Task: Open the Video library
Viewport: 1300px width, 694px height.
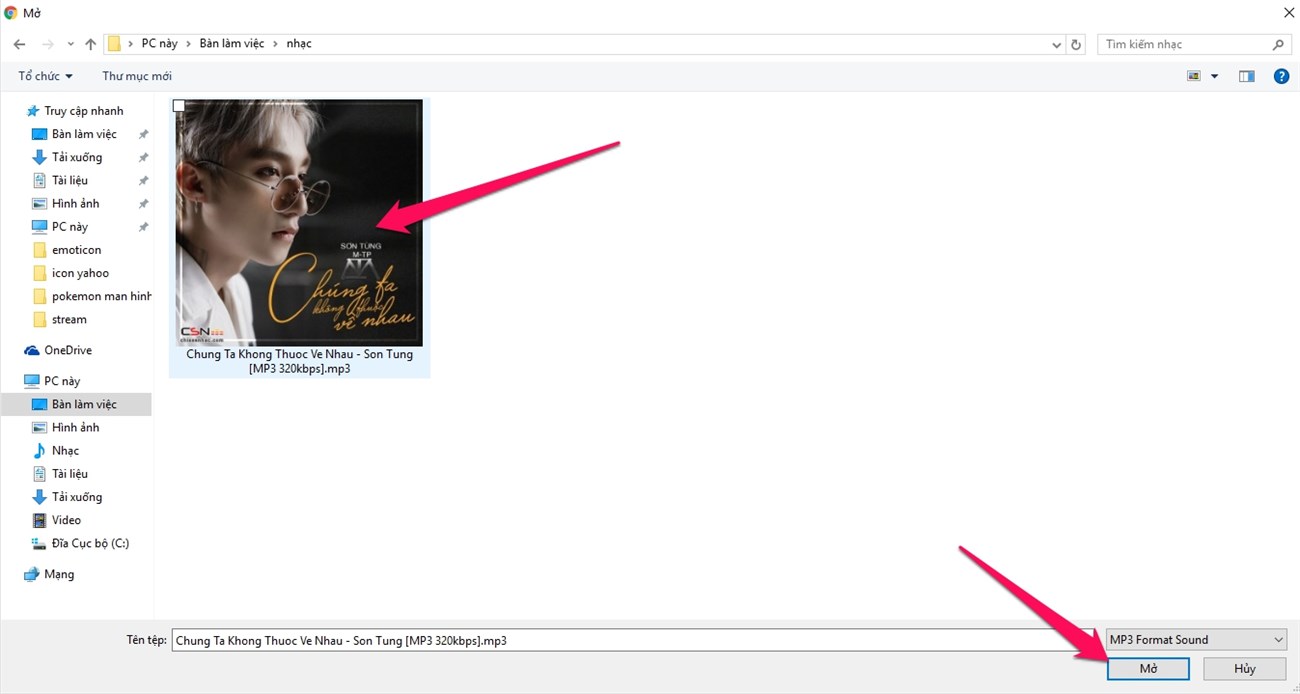Action: click(x=66, y=520)
